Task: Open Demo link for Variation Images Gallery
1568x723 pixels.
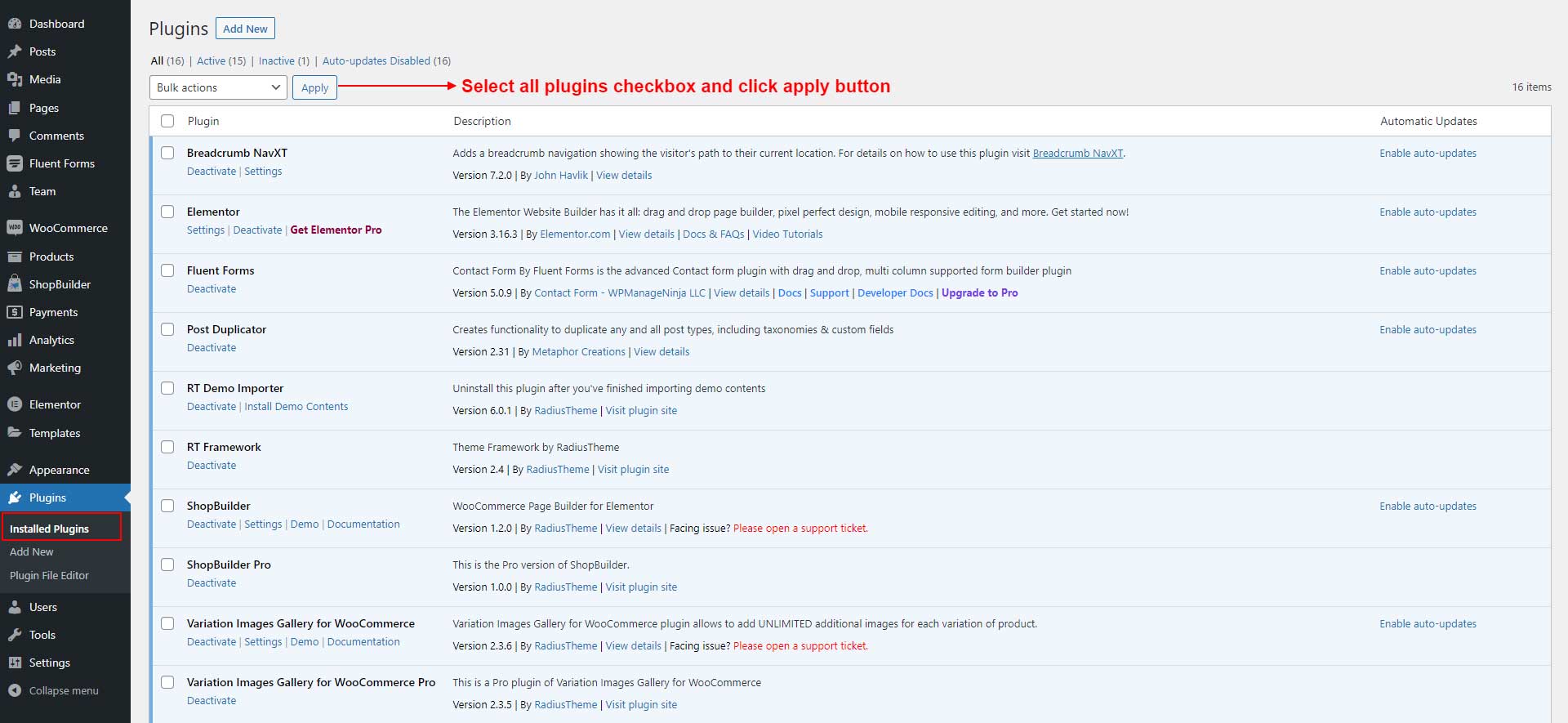Action: (x=305, y=642)
